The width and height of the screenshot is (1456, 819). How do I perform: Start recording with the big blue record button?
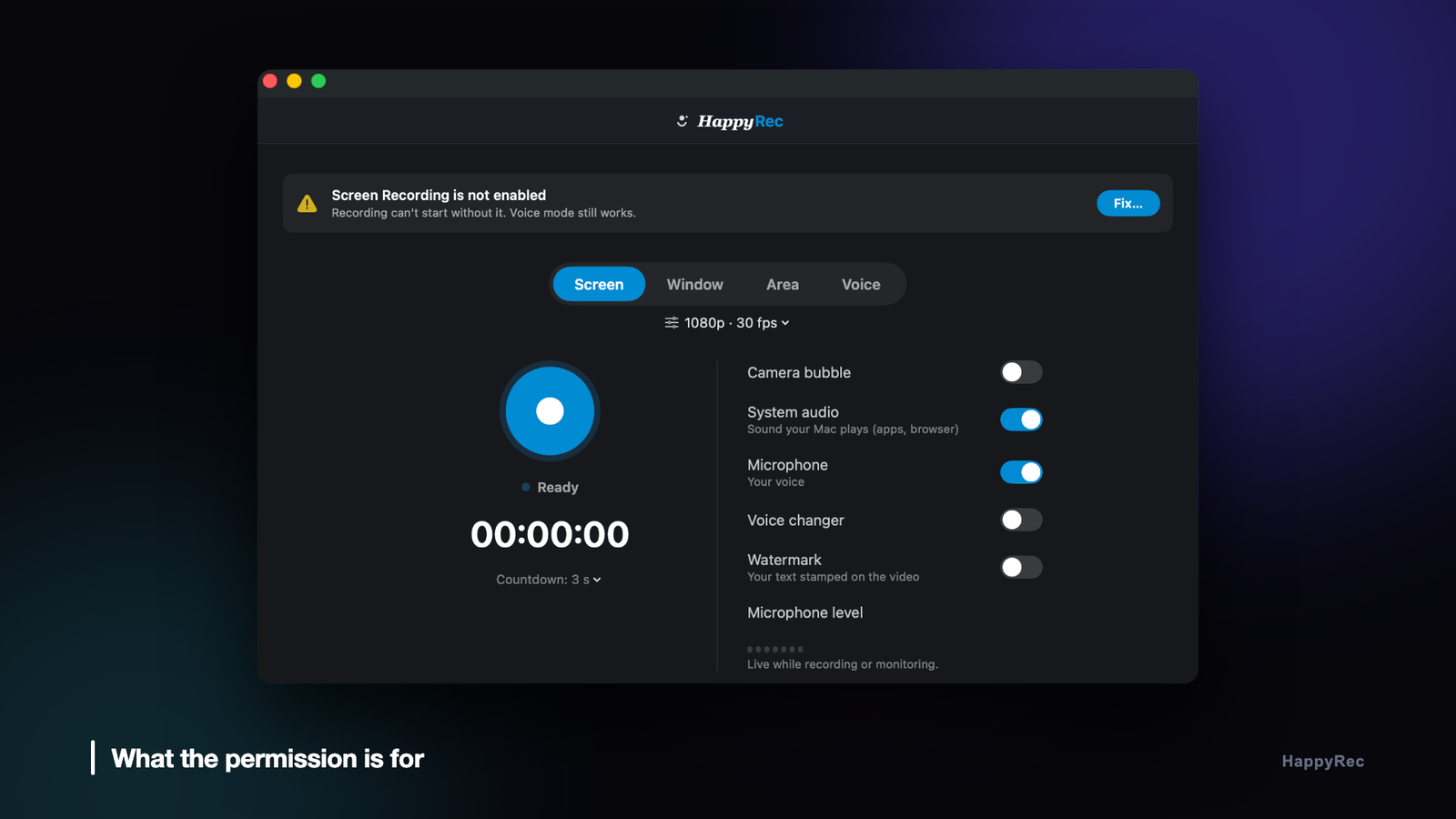pyautogui.click(x=550, y=410)
